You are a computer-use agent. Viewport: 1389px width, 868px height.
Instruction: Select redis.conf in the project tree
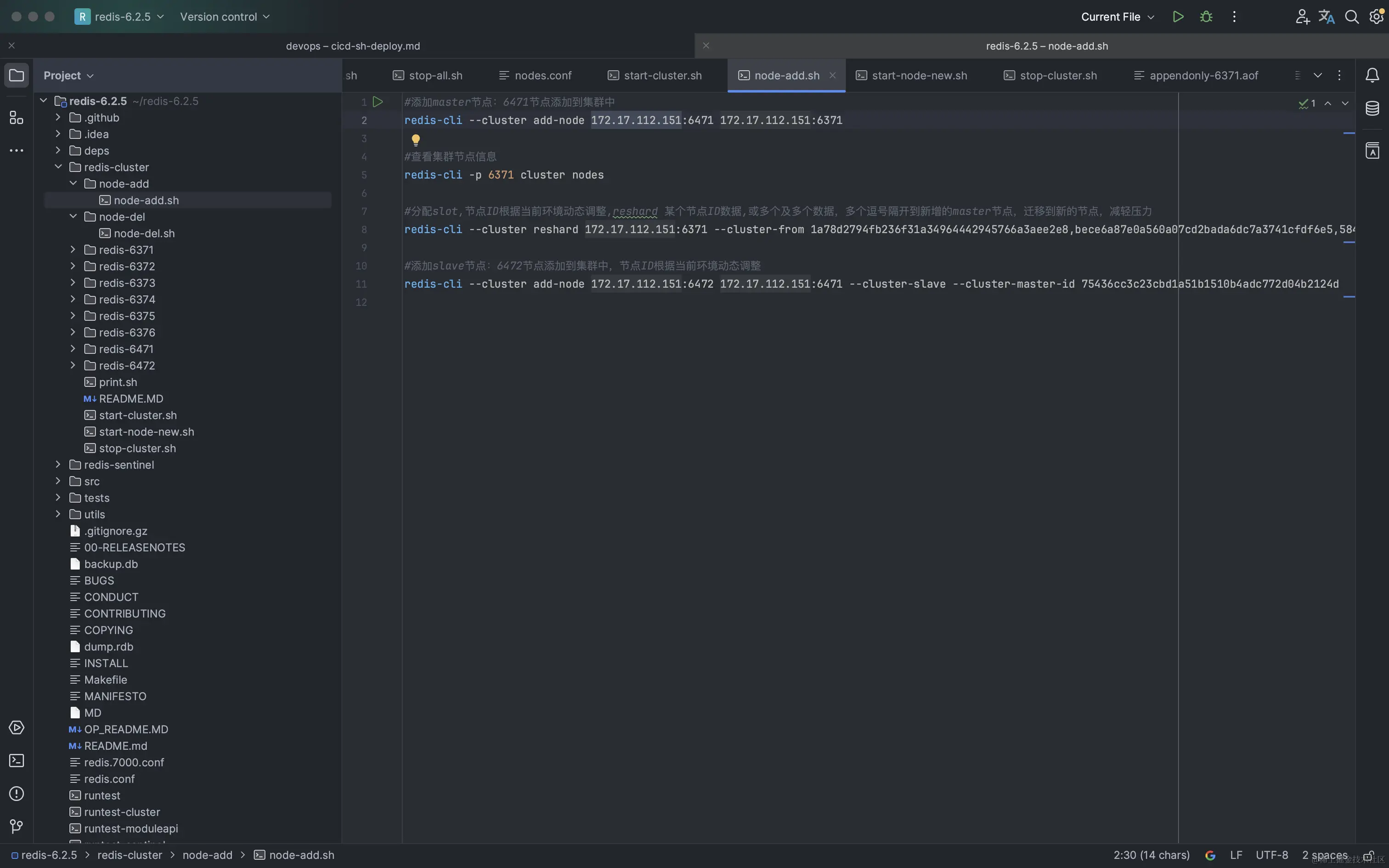109,779
